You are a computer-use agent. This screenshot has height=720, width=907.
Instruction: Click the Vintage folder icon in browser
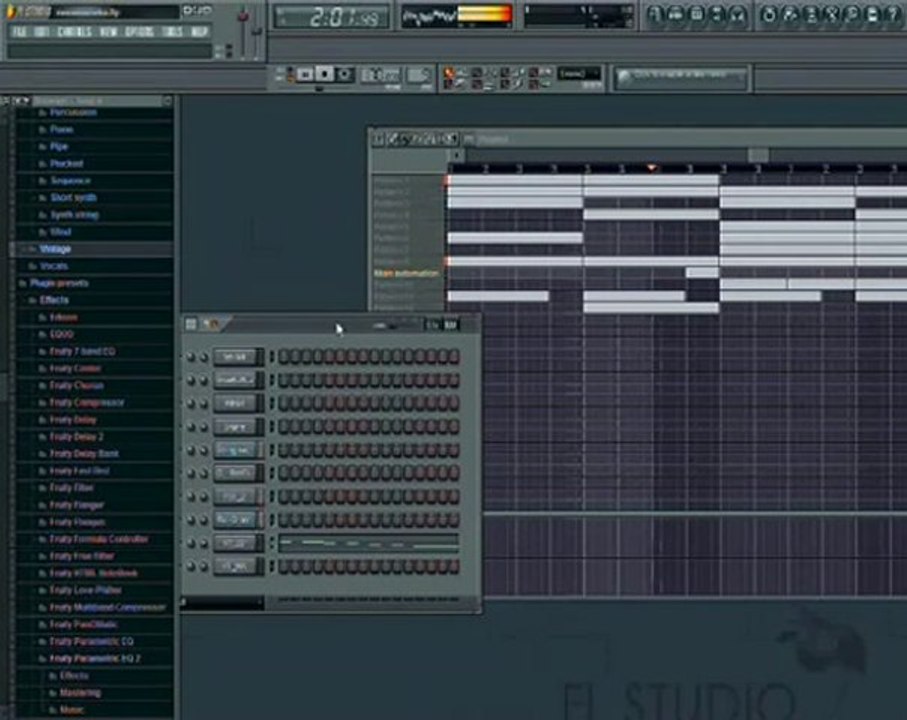[x=32, y=249]
